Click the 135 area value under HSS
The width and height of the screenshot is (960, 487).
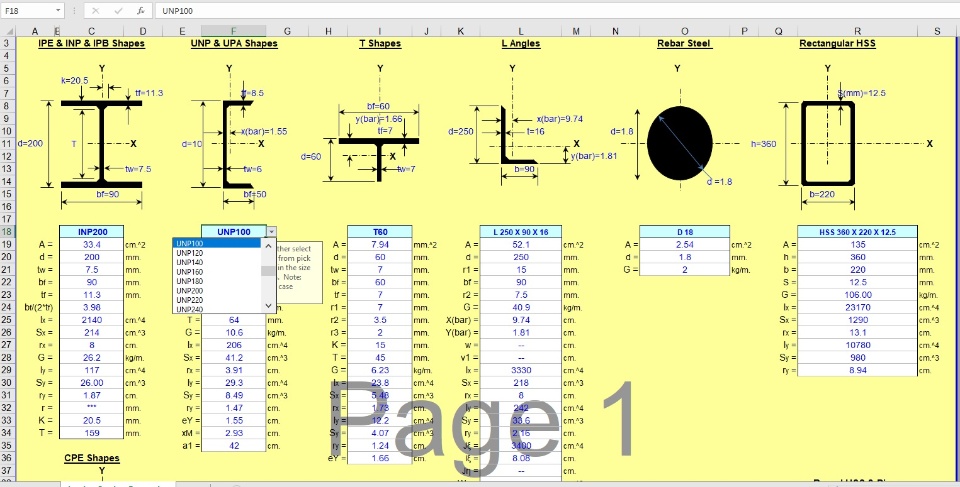(x=857, y=244)
